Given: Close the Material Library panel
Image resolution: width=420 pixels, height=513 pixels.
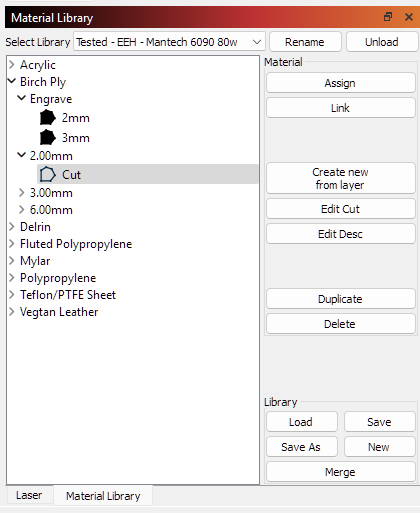Looking at the screenshot, I should pos(409,17).
